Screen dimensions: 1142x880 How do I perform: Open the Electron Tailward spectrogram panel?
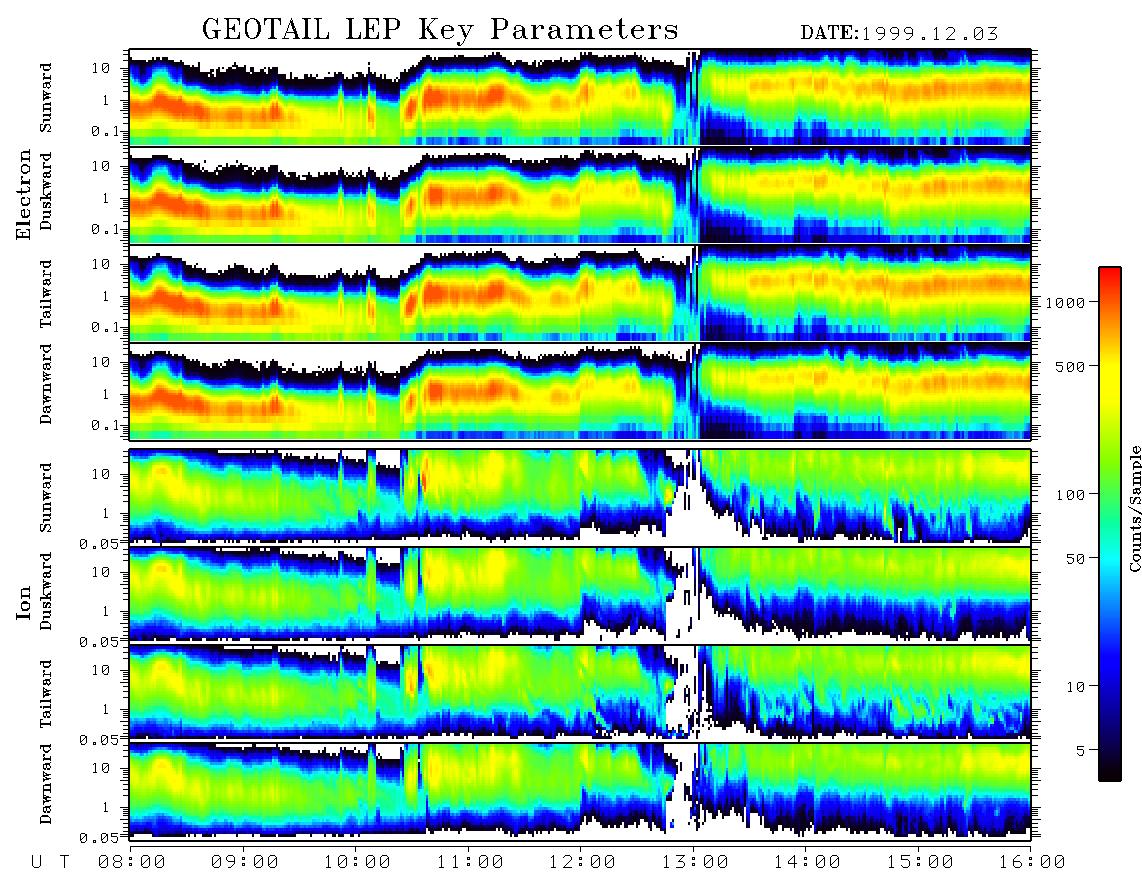[x=580, y=293]
